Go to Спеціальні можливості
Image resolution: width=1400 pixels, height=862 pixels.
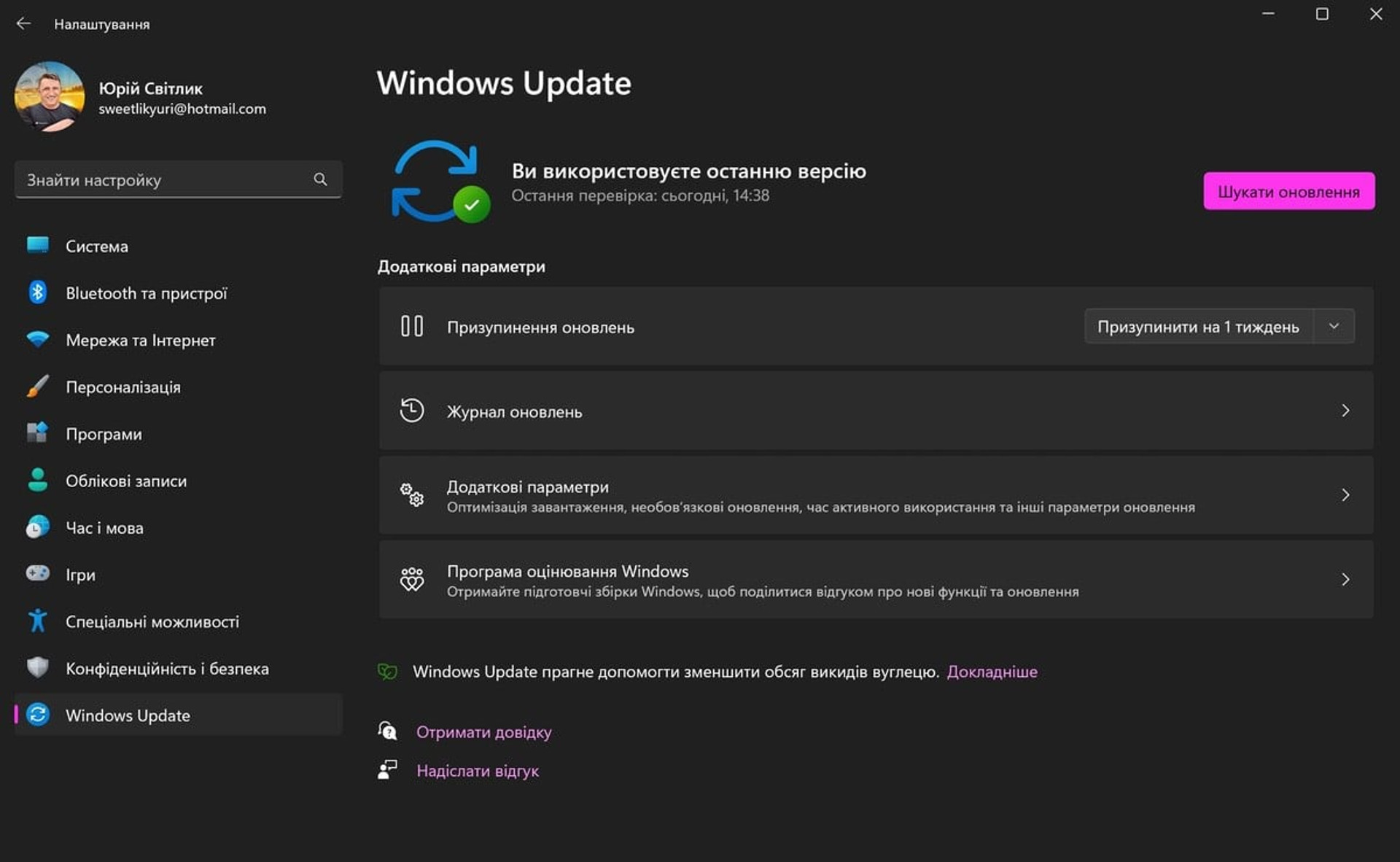tap(178, 621)
